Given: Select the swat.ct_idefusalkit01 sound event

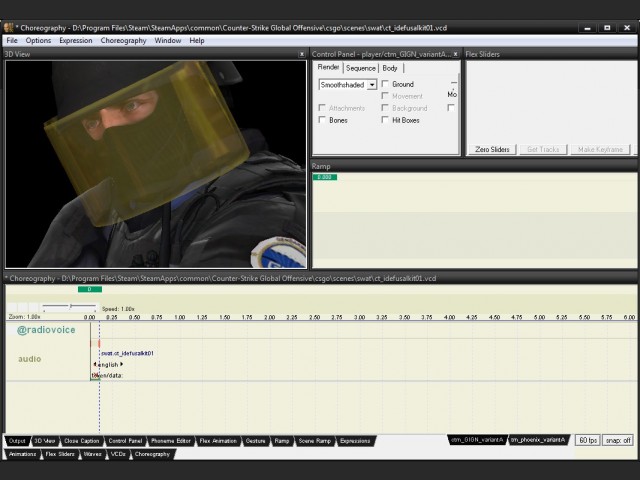Looking at the screenshot, I should (127, 353).
